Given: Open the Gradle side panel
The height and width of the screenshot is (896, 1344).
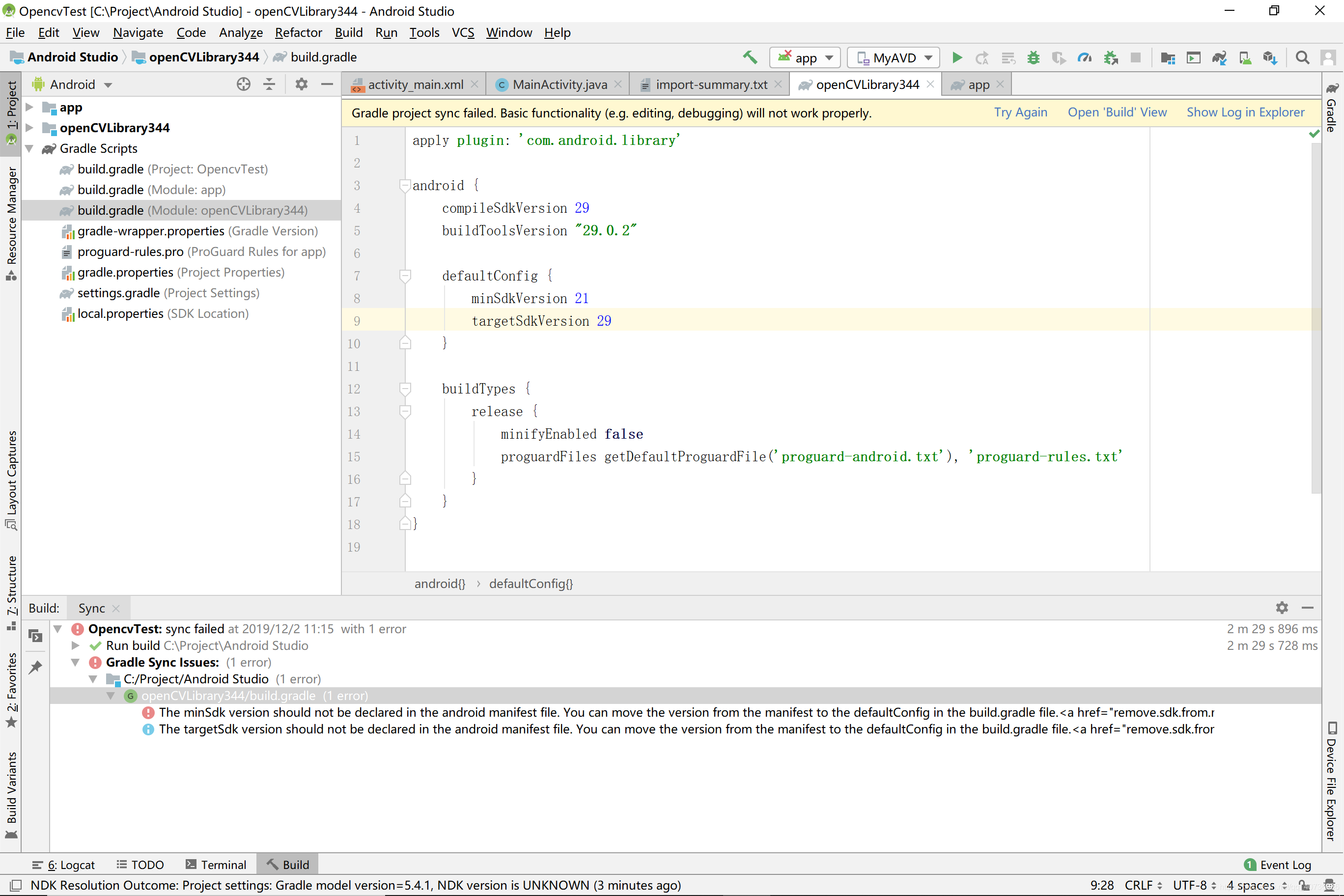Looking at the screenshot, I should pos(1332,108).
